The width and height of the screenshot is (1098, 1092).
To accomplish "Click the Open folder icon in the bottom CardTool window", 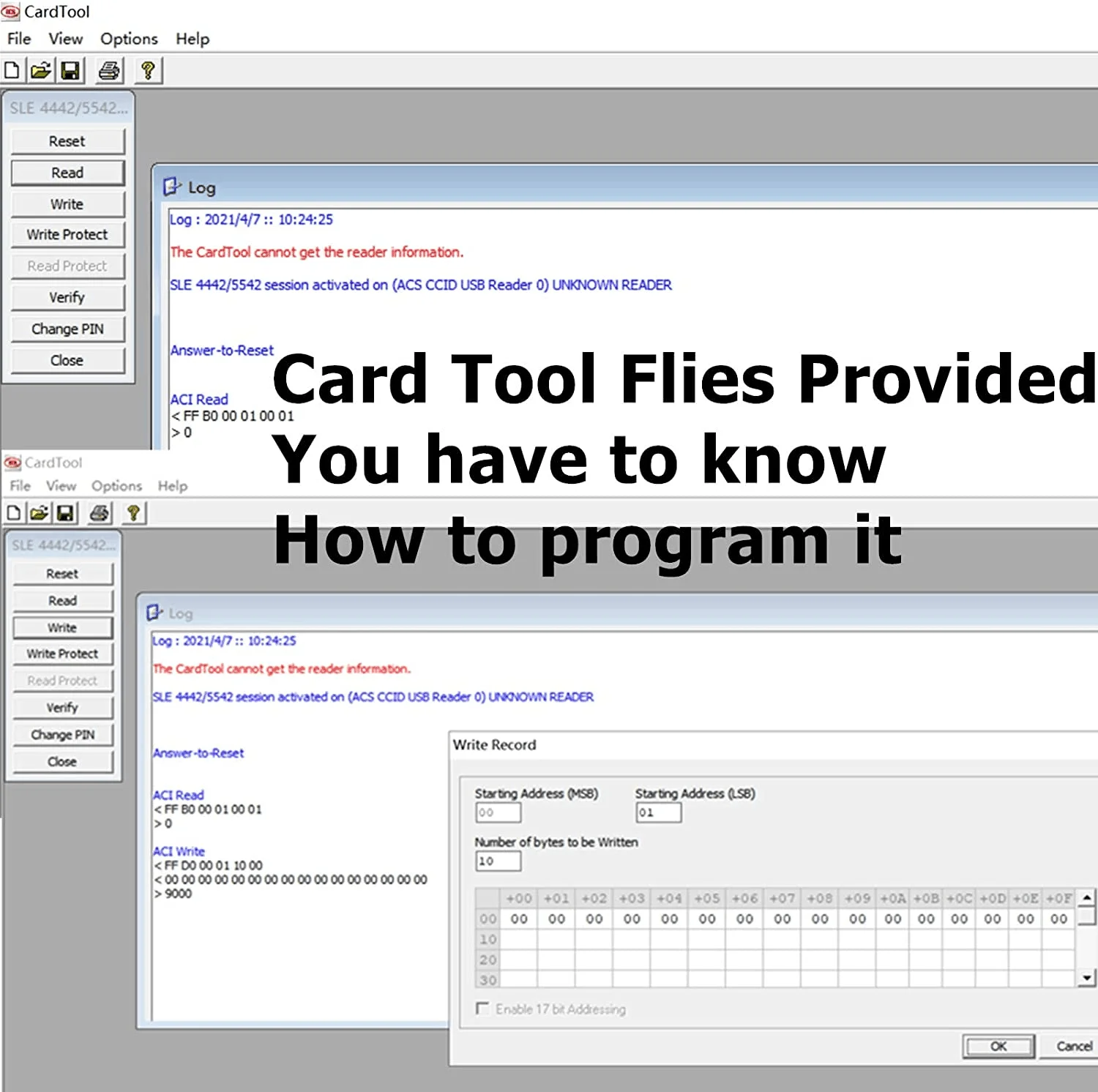I will pyautogui.click(x=40, y=512).
